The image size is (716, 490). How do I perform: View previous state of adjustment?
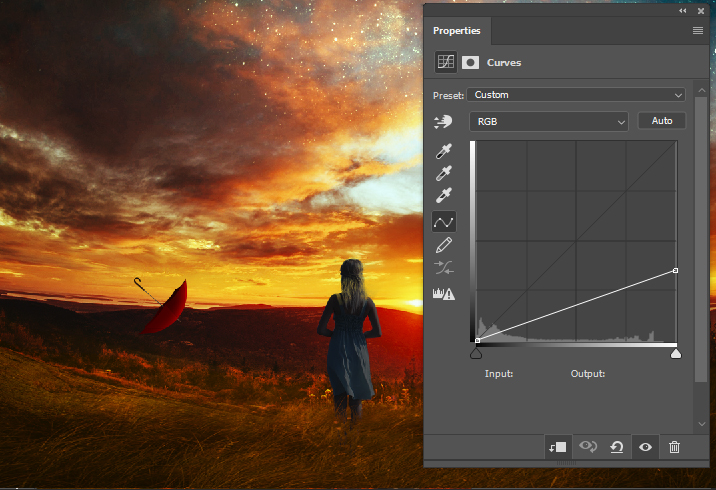588,447
